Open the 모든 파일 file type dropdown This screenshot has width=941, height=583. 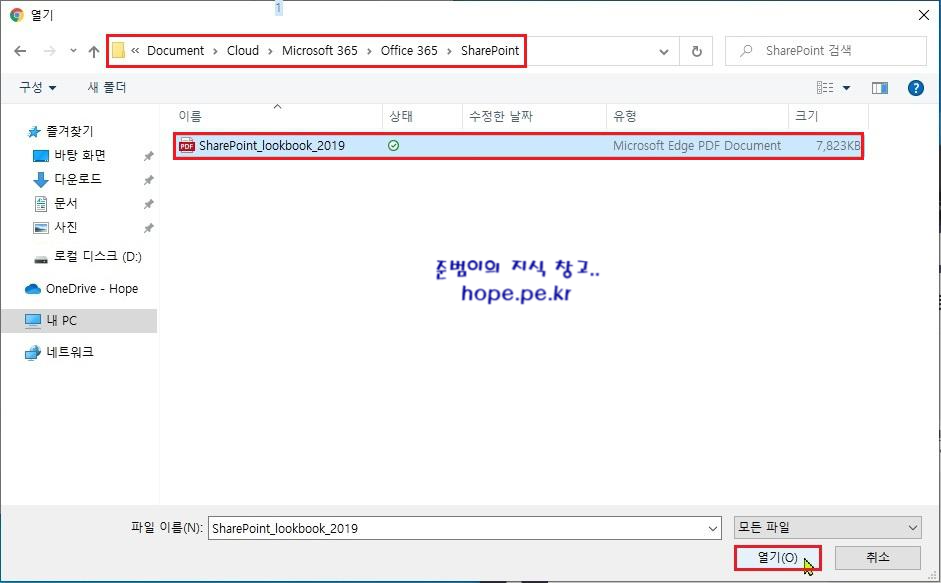[x=828, y=528]
